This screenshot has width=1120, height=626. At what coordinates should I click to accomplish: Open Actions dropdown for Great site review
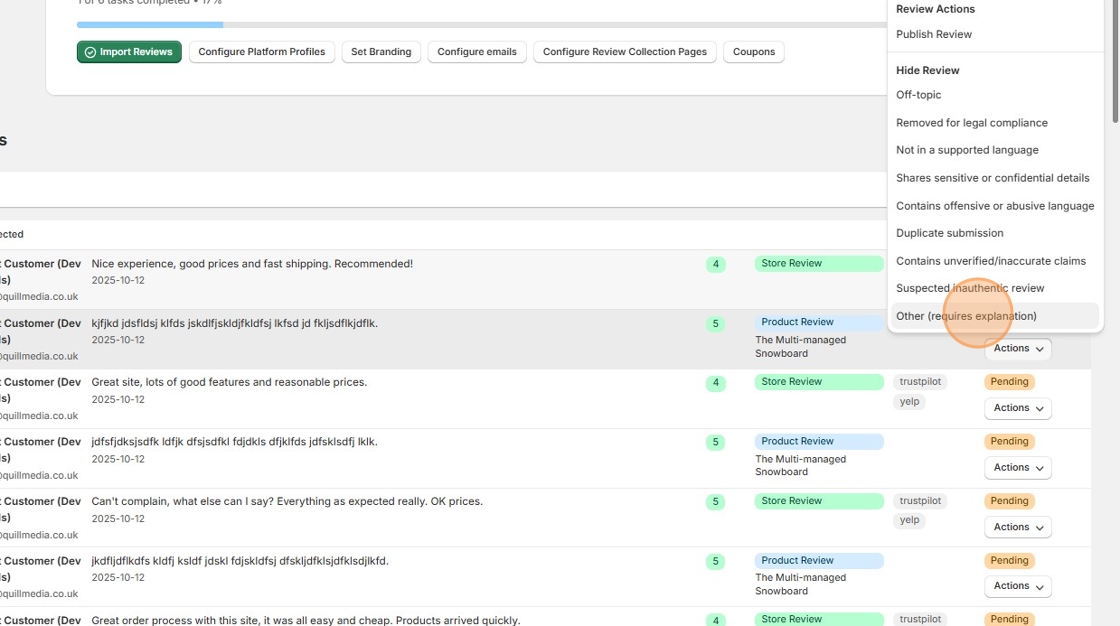pyautogui.click(x=1018, y=408)
